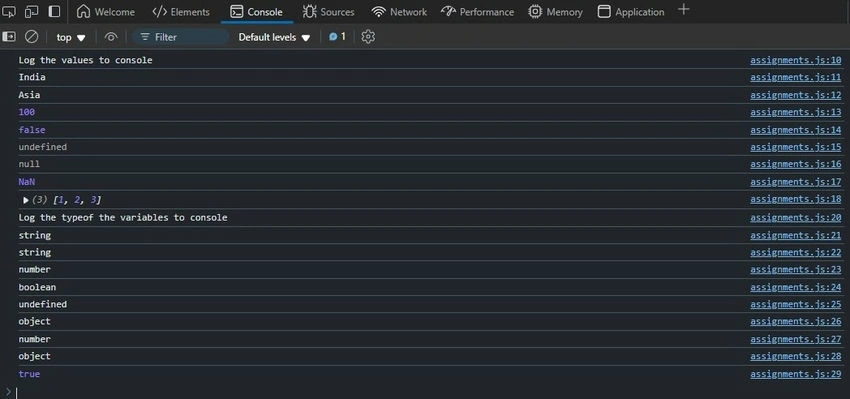Select the 'Asia' log output
This screenshot has width=850, height=399.
point(29,95)
